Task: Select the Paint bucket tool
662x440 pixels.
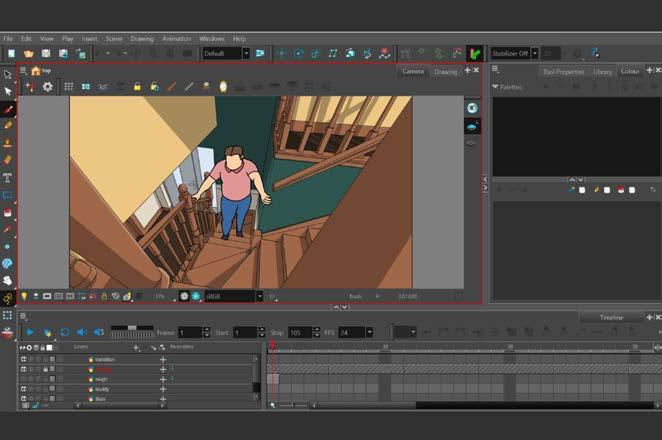Action: click(x=8, y=212)
